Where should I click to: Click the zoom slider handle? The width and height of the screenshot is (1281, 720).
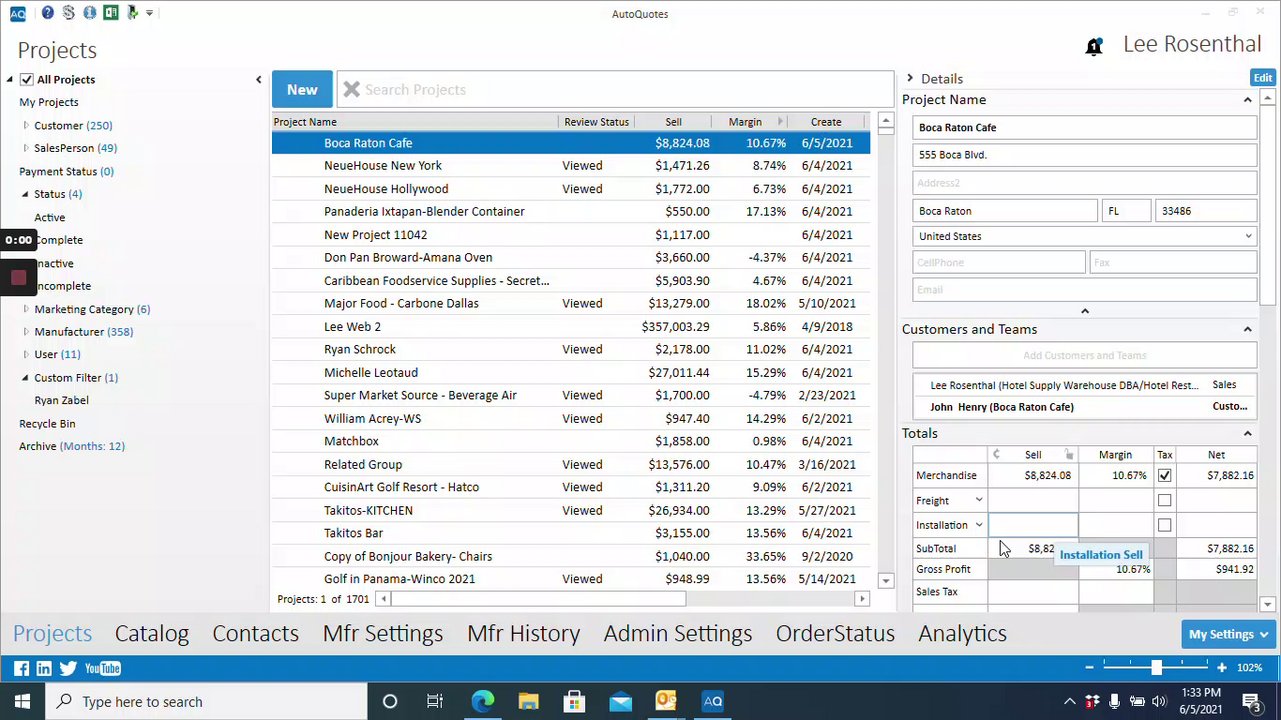tap(1156, 667)
